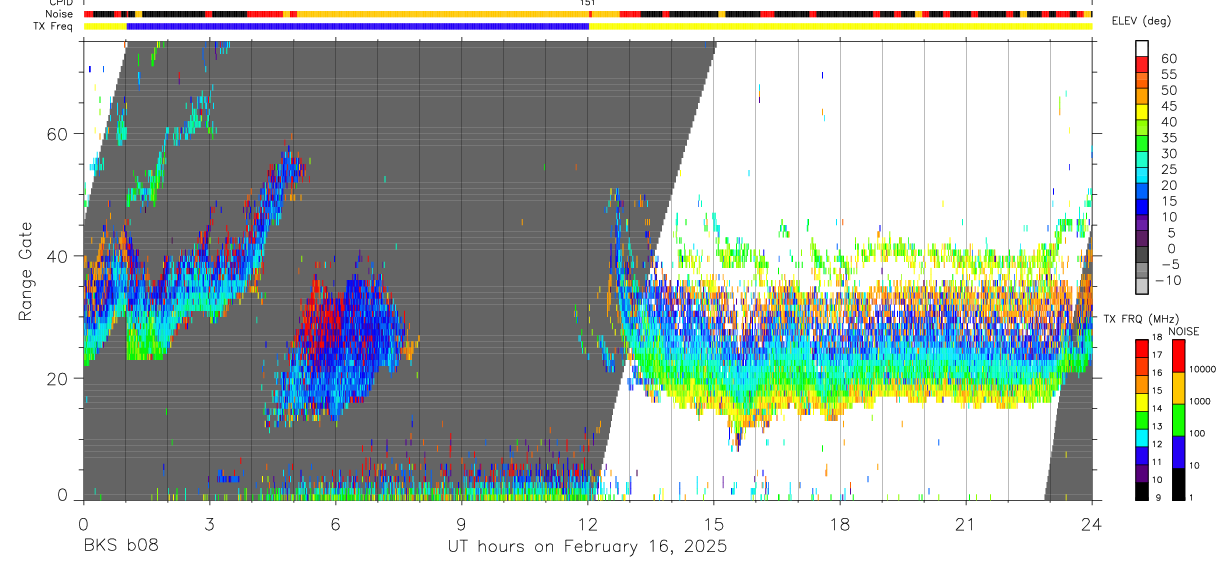The image size is (1228, 567).
Task: Select the 3 hour tick label on the time axis
Action: point(209,525)
